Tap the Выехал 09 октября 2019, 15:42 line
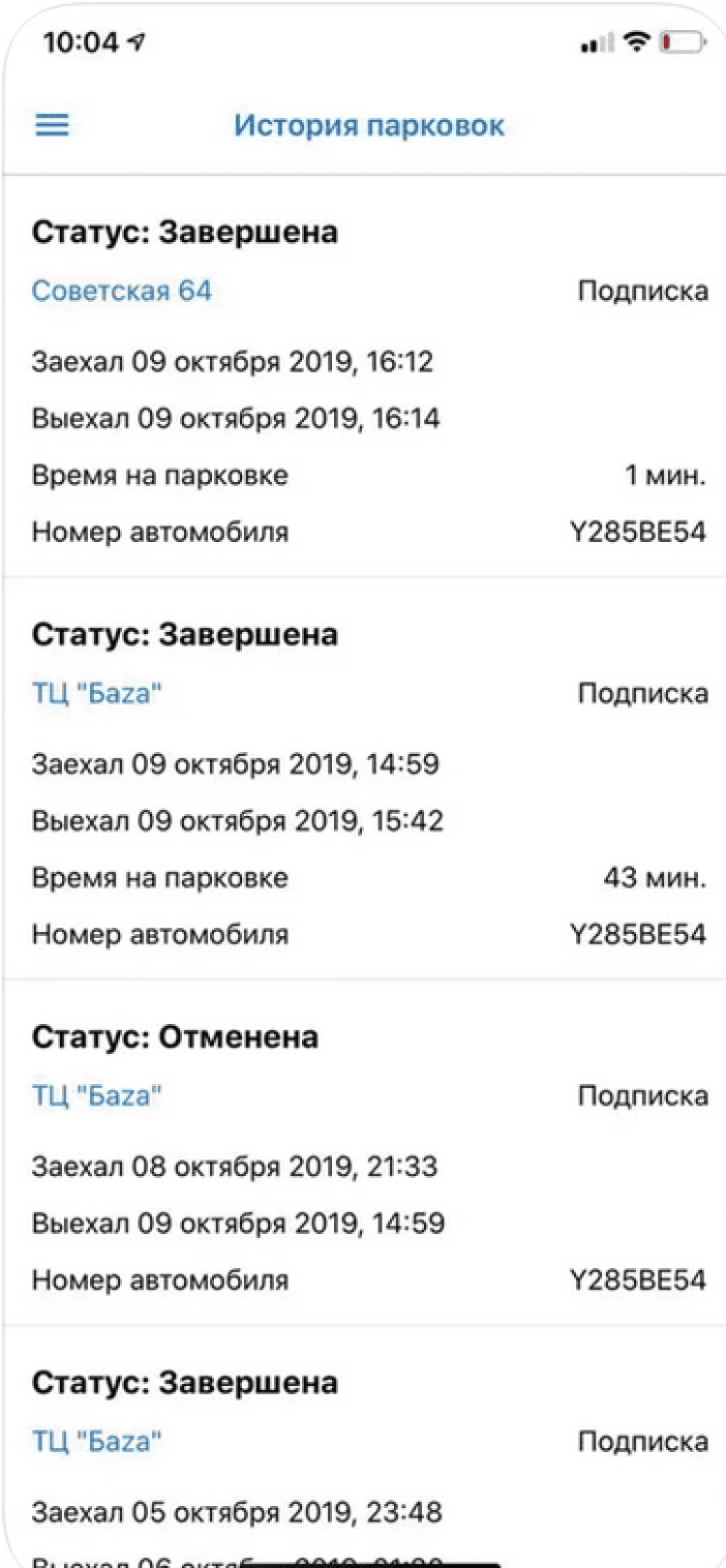Image resolution: width=726 pixels, height=1568 pixels. [237, 821]
